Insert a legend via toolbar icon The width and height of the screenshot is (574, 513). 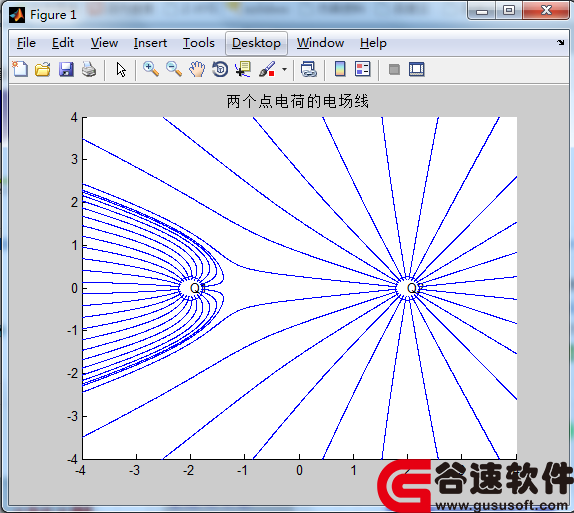tap(363, 69)
